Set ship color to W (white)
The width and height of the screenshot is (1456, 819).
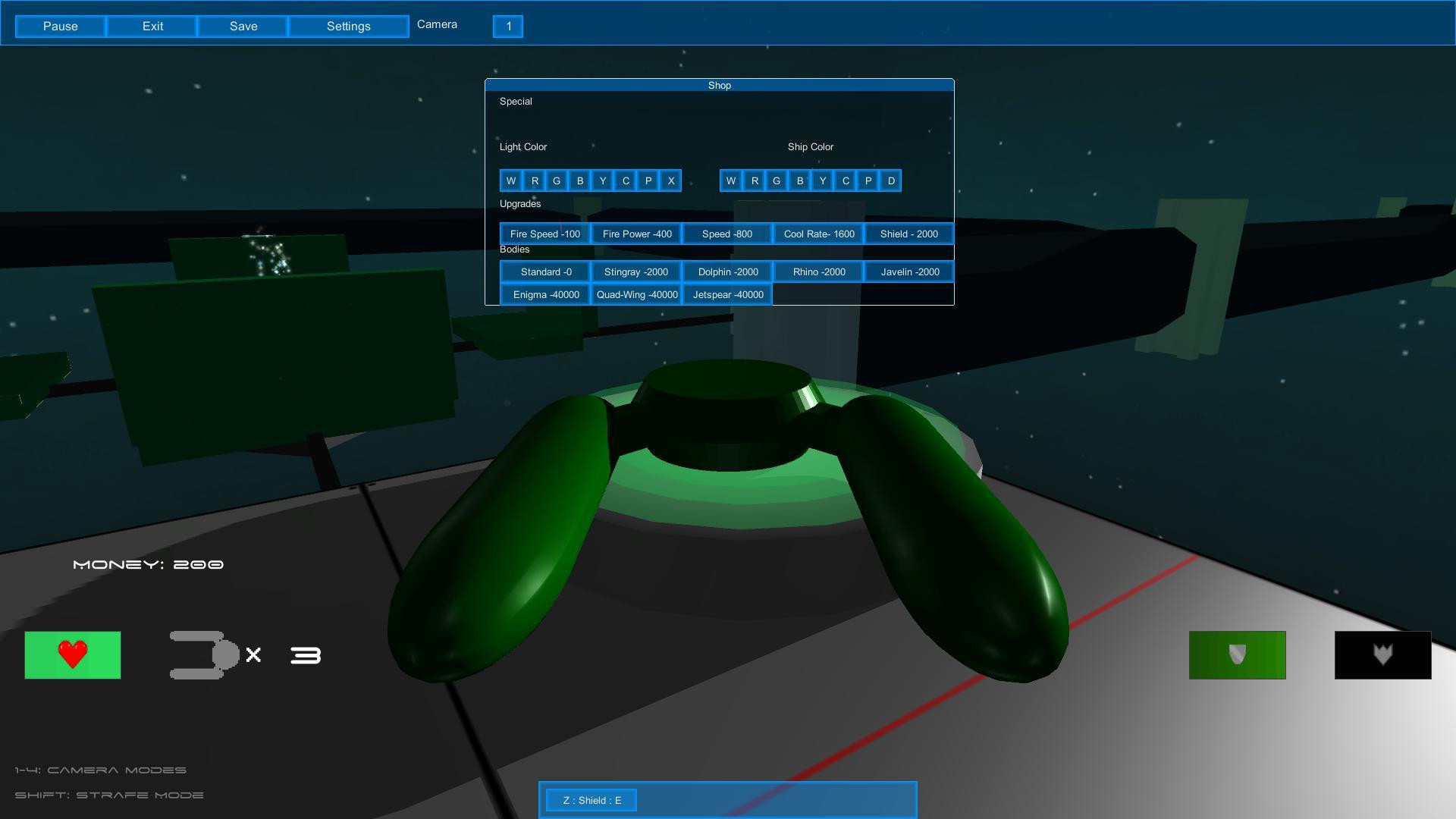[731, 180]
